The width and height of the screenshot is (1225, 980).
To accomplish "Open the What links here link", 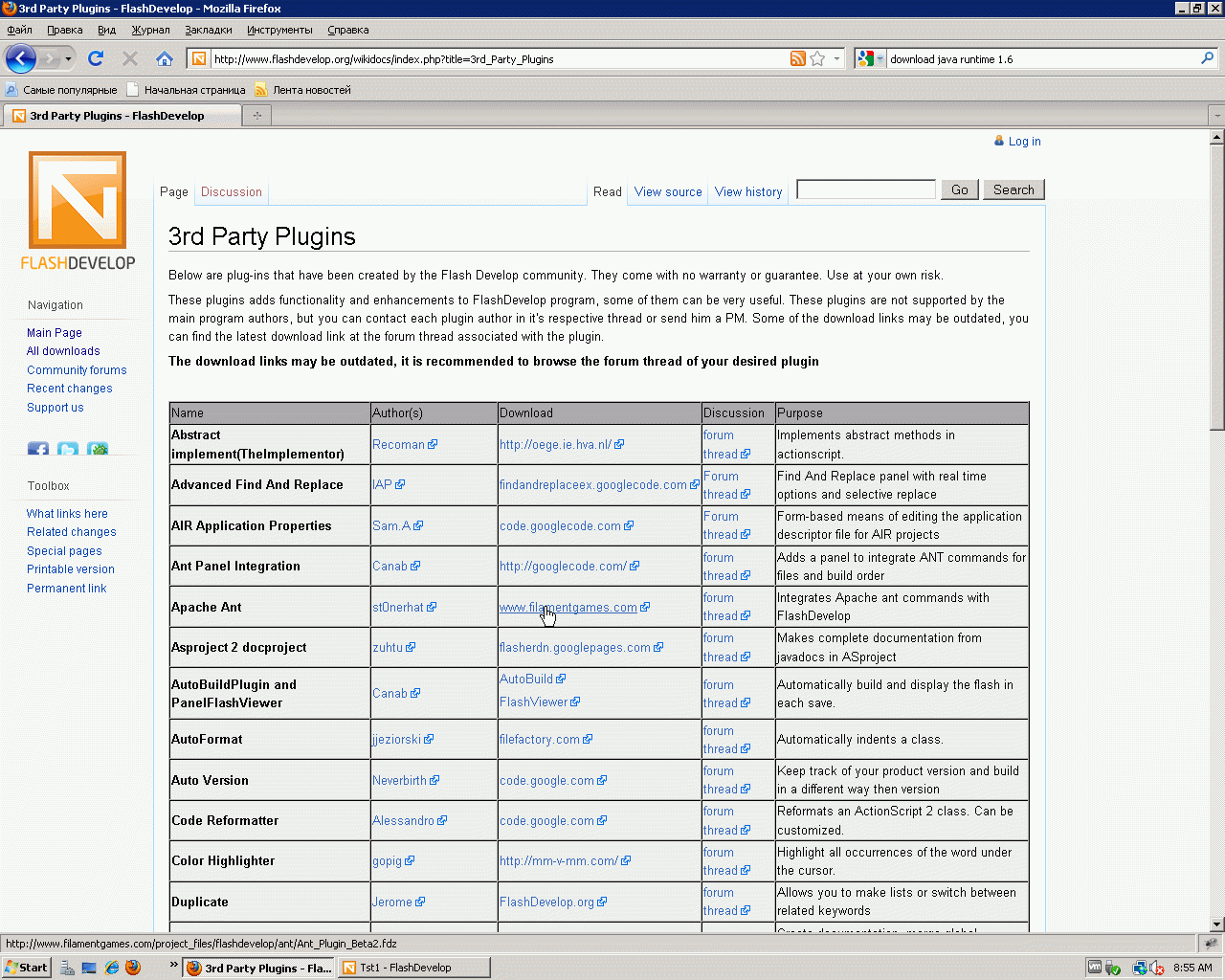I will (67, 514).
